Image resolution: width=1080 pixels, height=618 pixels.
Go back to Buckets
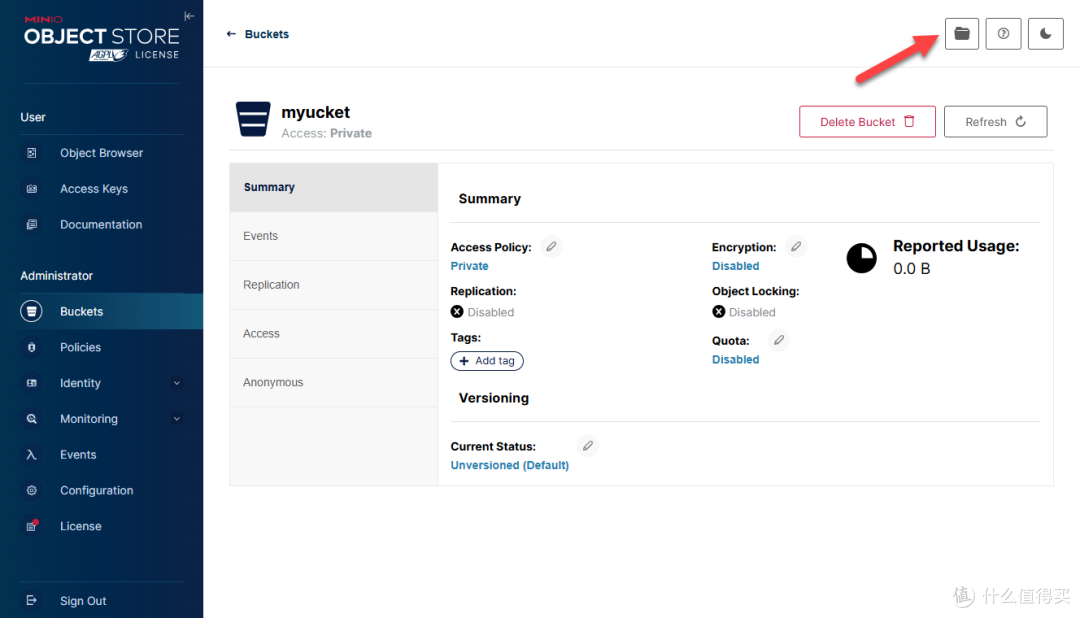(258, 34)
